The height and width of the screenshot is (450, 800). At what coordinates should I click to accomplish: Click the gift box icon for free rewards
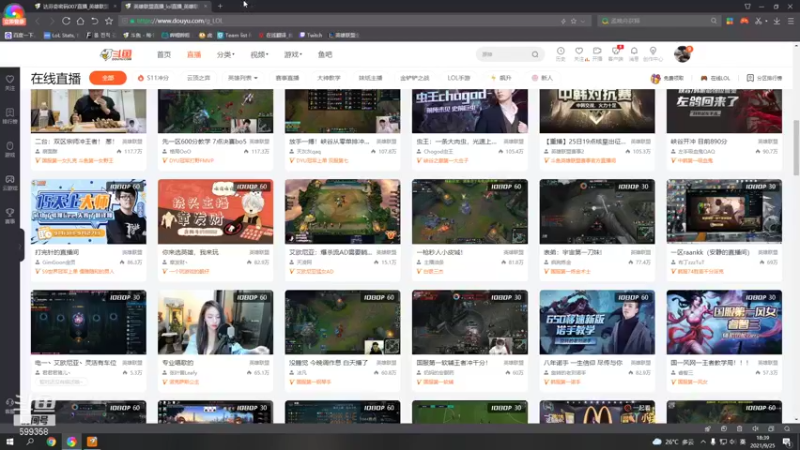(655, 78)
